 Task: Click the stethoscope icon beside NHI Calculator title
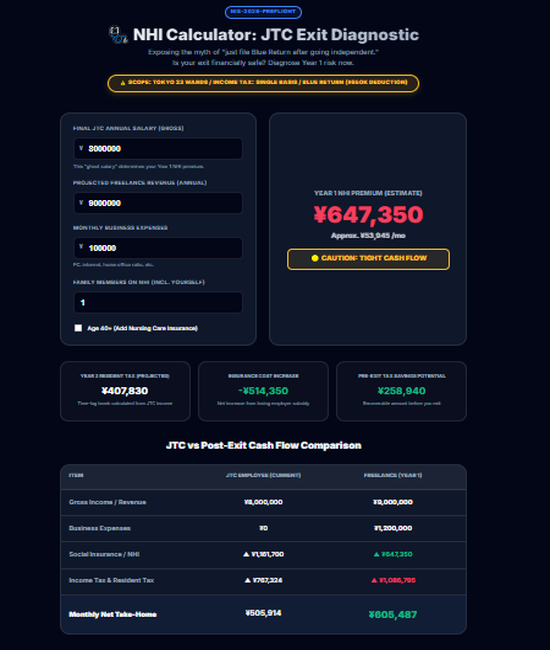tap(118, 34)
